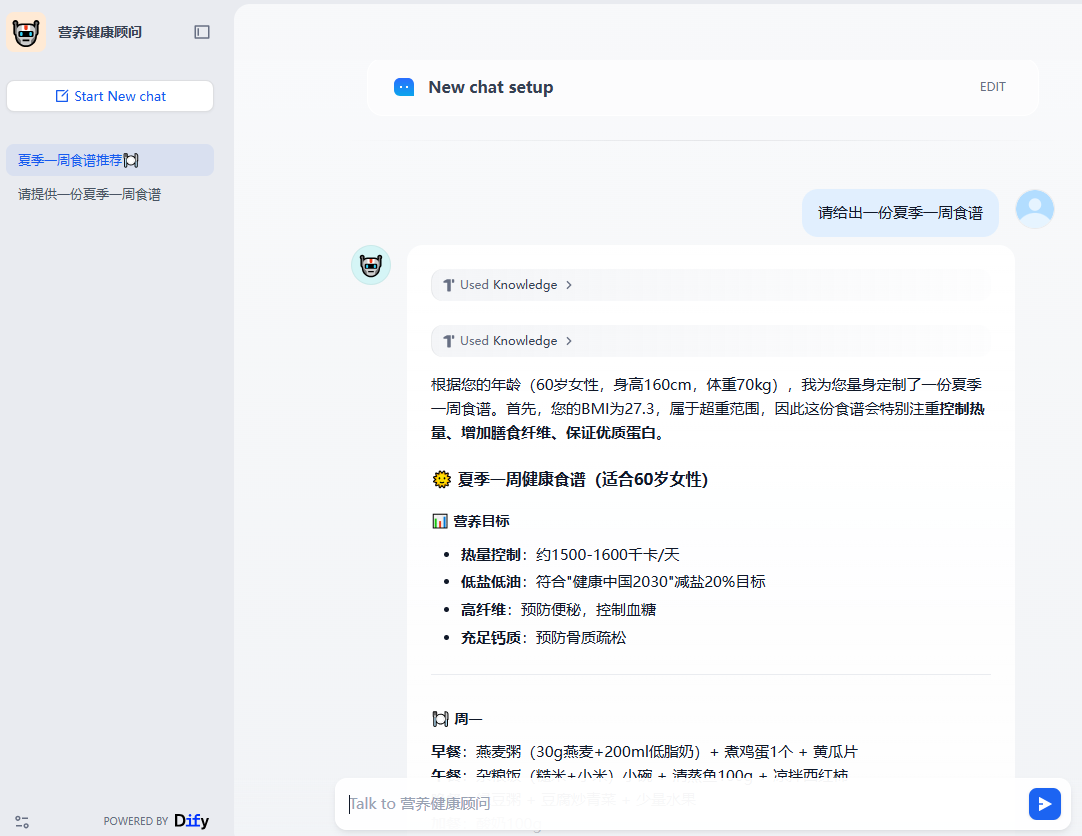Click the Start New chat button
The image size is (1082, 836).
pyautogui.click(x=110, y=96)
